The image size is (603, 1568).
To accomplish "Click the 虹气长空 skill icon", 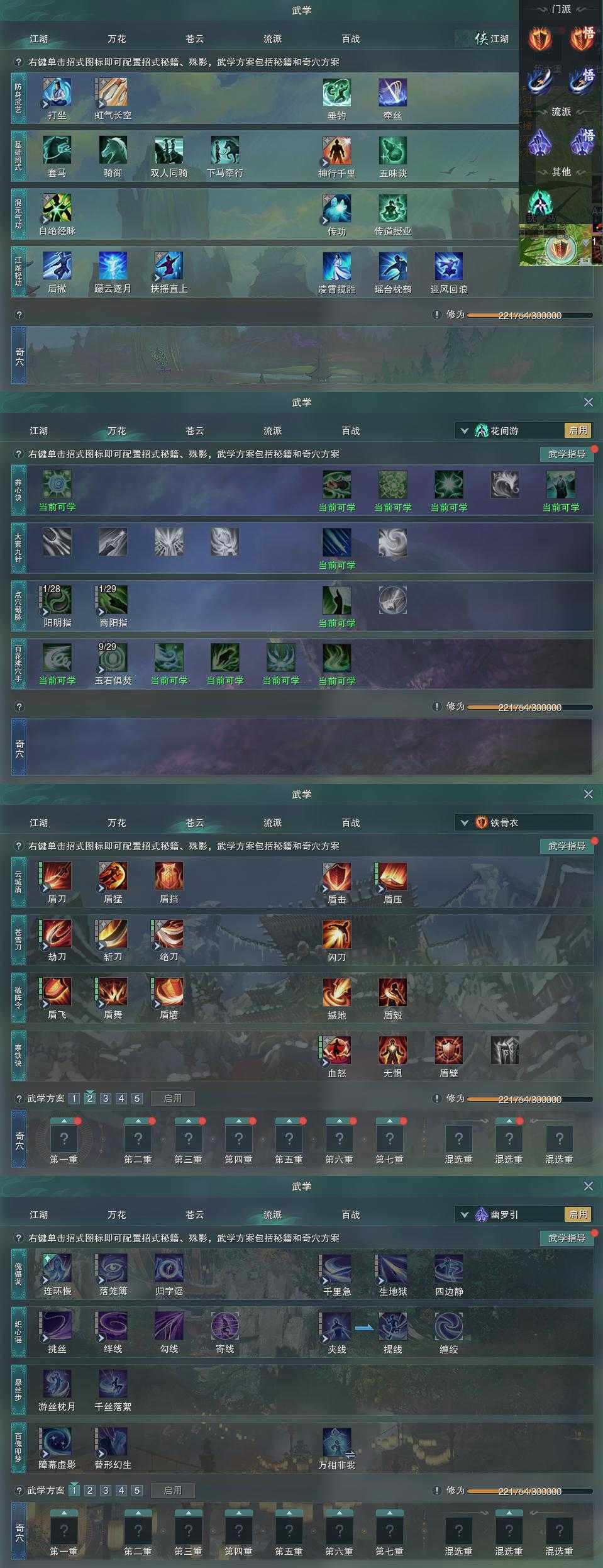I will [113, 92].
